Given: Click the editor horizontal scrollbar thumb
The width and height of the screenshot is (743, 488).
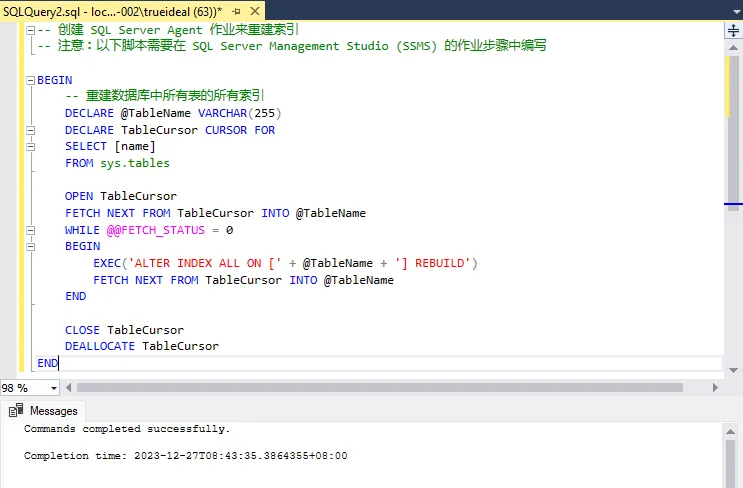Looking at the screenshot, I should (x=380, y=387).
